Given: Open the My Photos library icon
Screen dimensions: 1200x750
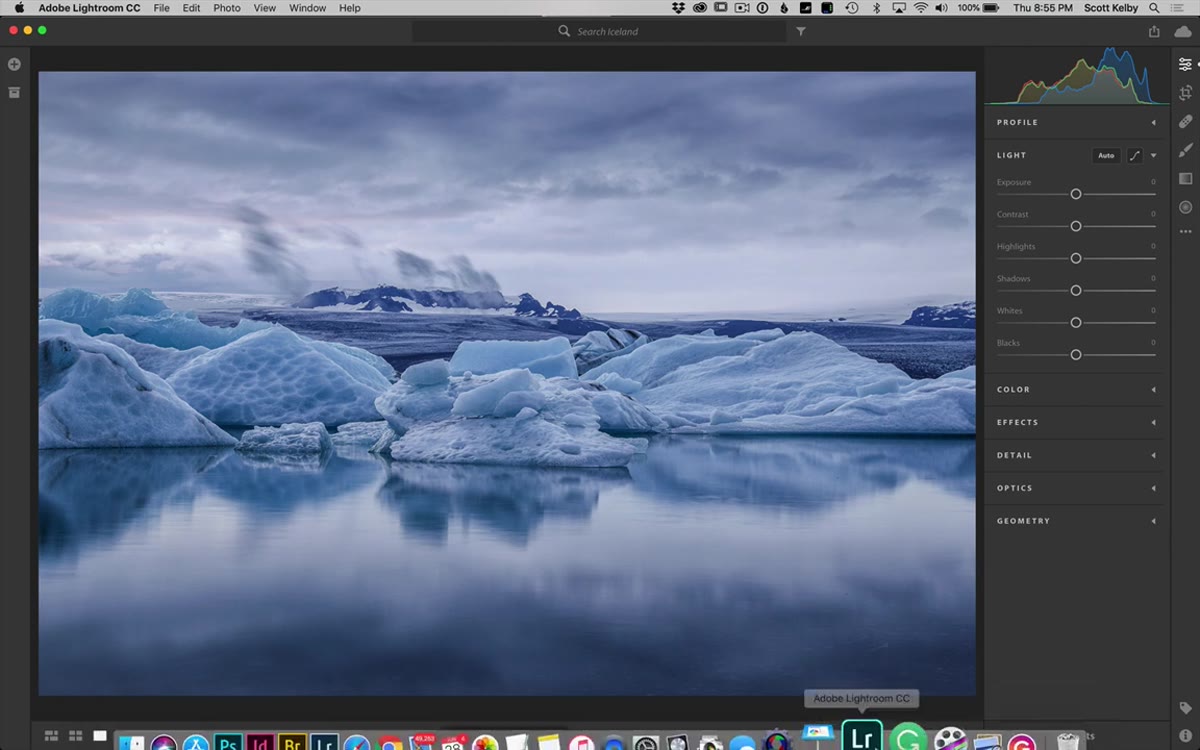Looking at the screenshot, I should click(x=14, y=93).
